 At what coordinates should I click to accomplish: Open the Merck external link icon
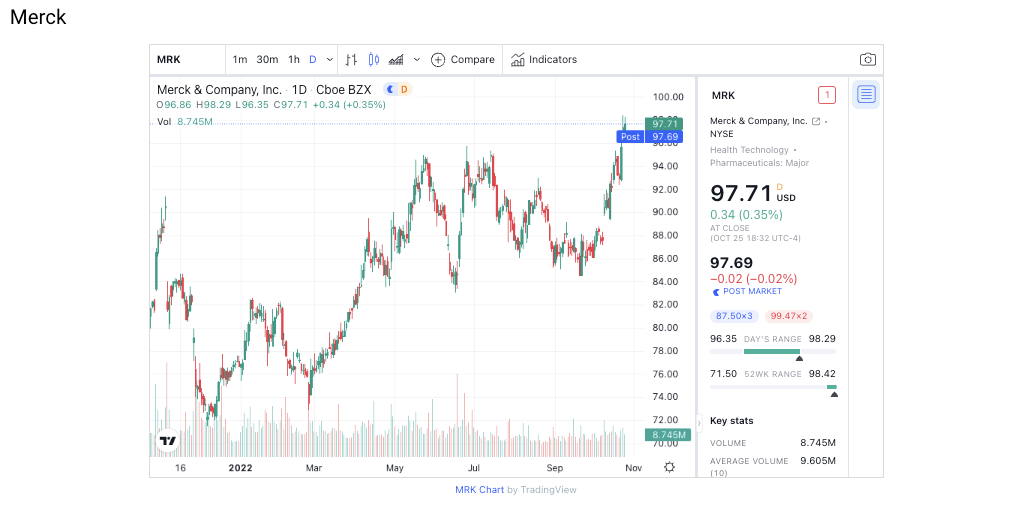[x=816, y=121]
